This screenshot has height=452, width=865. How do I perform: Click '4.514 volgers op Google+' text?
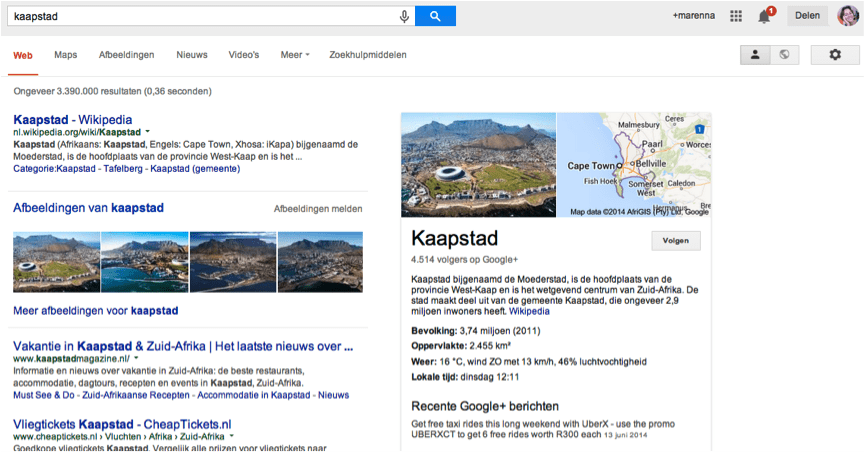click(464, 259)
